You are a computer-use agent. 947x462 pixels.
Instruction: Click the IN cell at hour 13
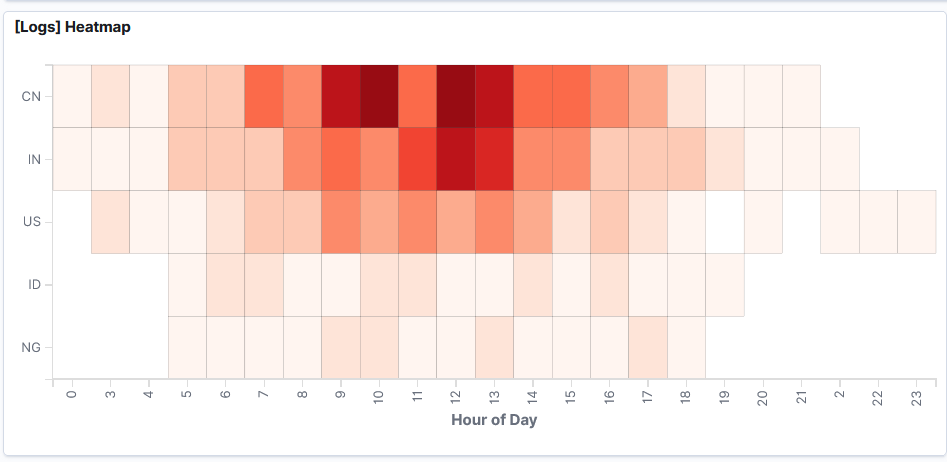point(494,159)
